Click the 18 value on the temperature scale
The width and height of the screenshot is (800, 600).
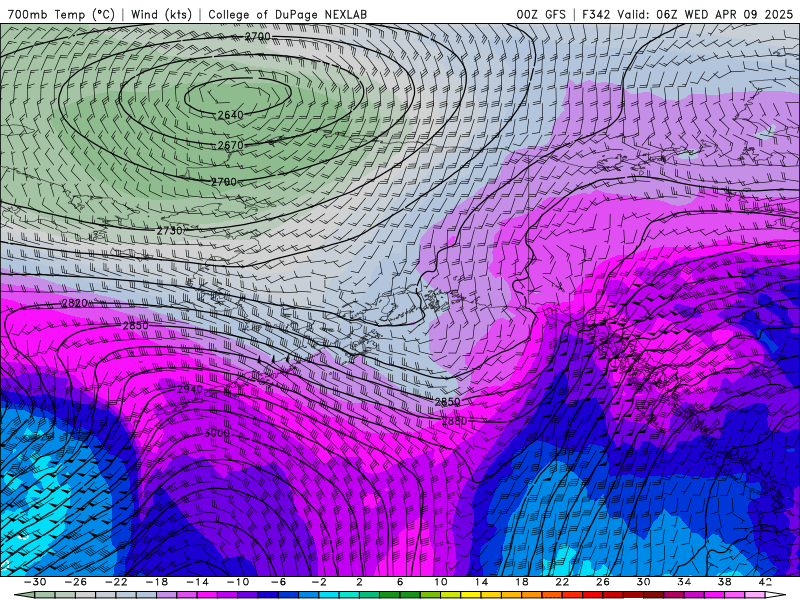(x=521, y=582)
